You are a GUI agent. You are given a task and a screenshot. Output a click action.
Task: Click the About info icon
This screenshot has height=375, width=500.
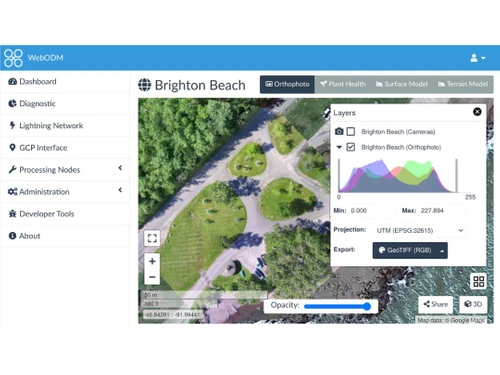[x=12, y=236]
